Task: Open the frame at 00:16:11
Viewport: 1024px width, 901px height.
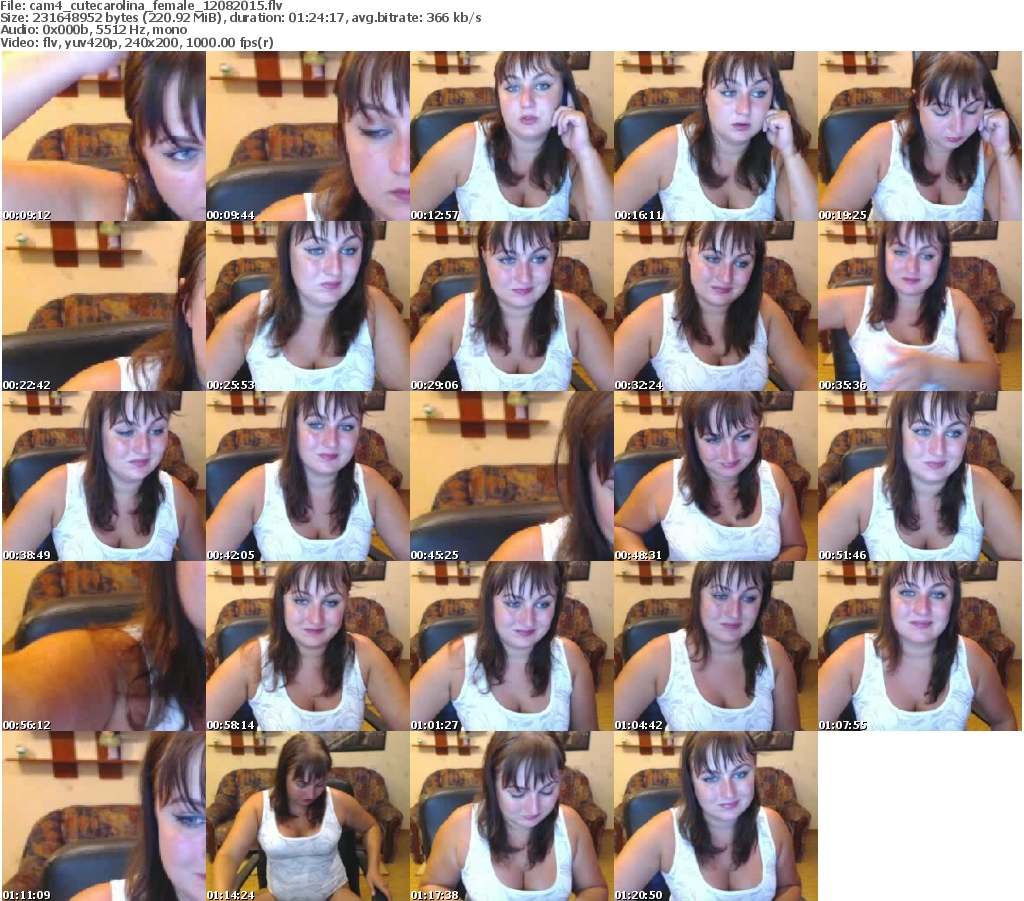Action: 716,136
